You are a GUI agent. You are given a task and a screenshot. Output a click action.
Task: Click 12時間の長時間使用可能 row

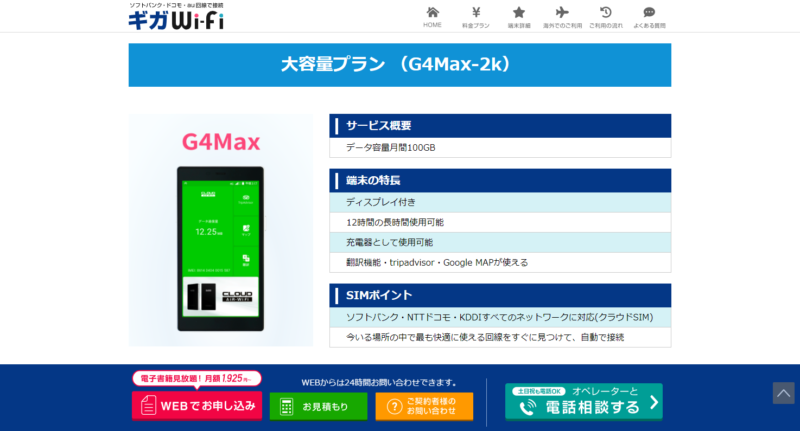500,222
